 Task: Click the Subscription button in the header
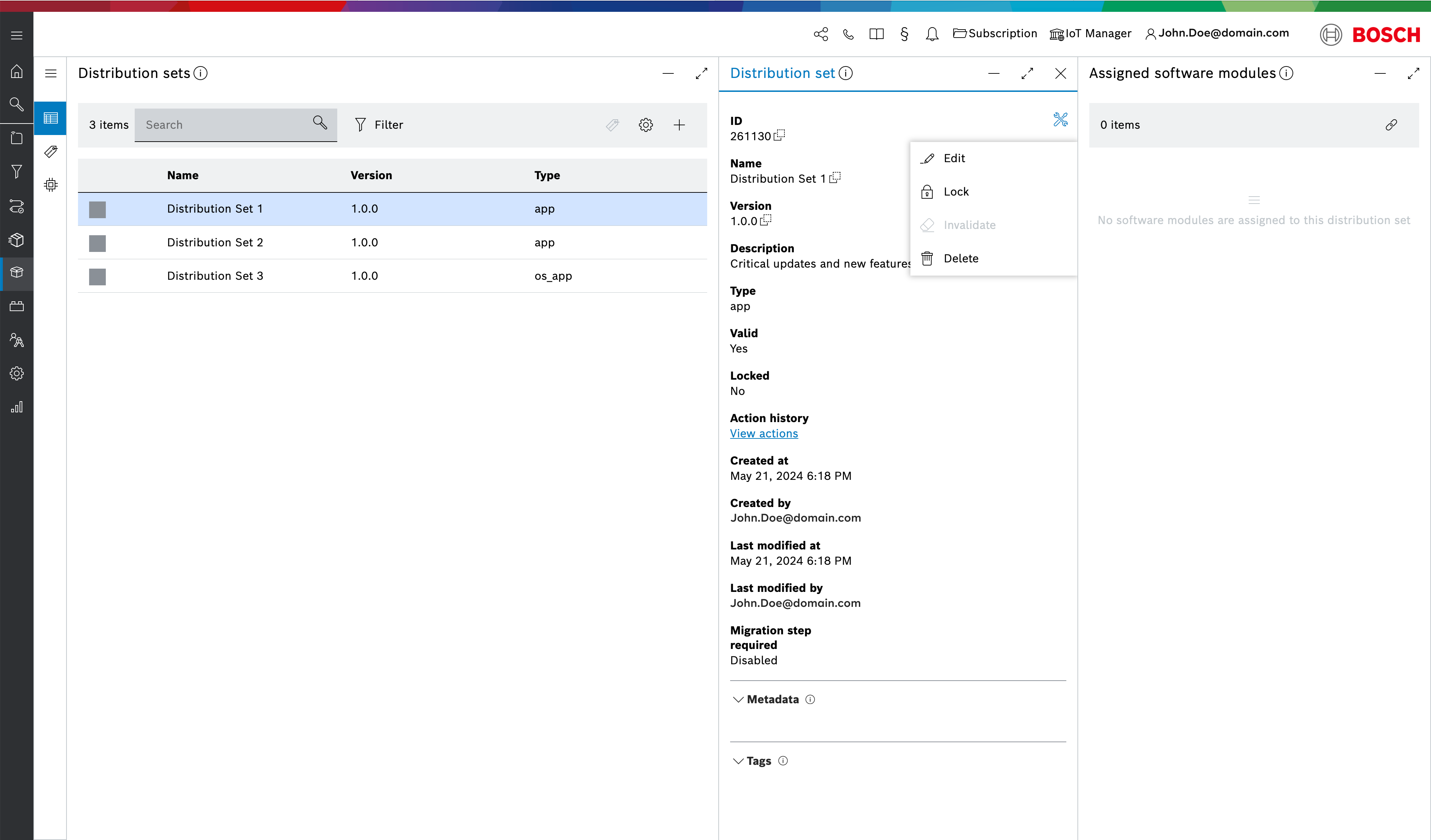click(x=995, y=33)
